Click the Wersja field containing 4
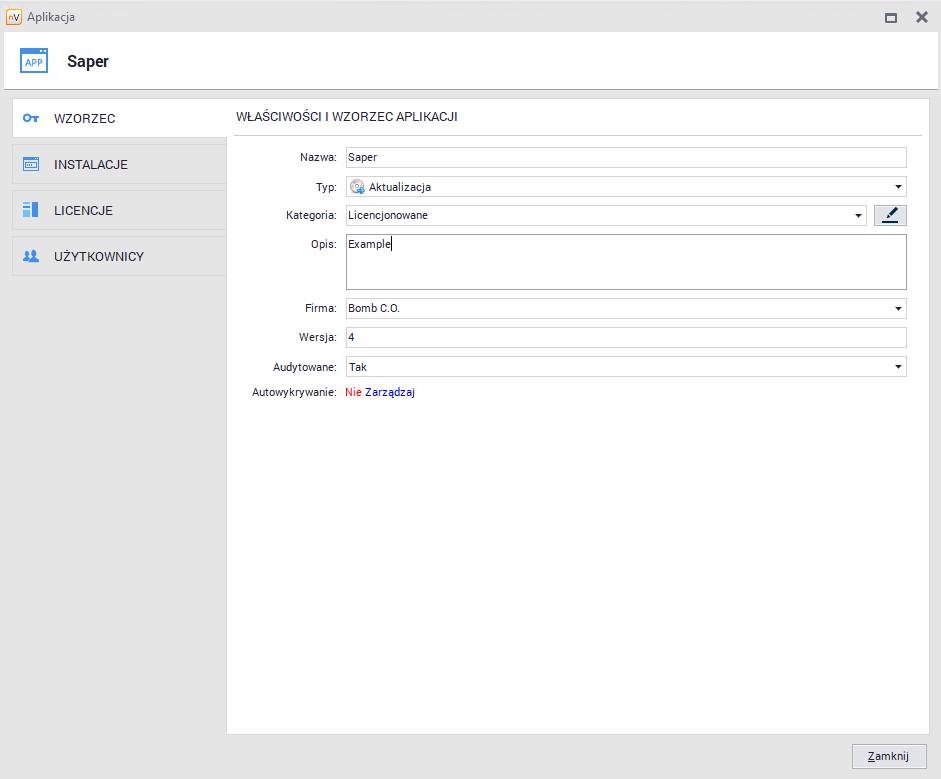Viewport: 941px width, 779px height. click(x=625, y=338)
